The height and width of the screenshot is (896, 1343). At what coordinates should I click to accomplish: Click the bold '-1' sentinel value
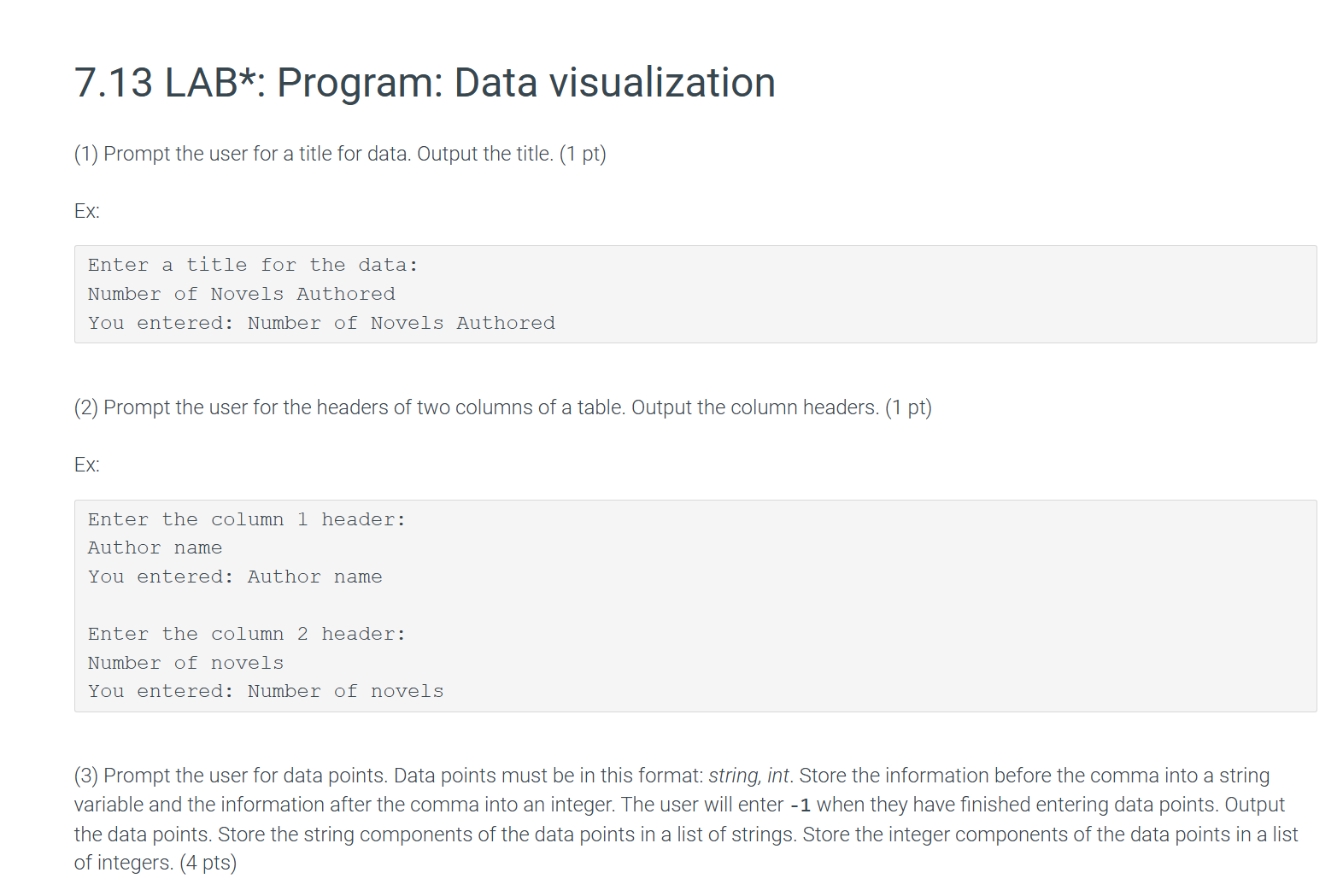[800, 805]
